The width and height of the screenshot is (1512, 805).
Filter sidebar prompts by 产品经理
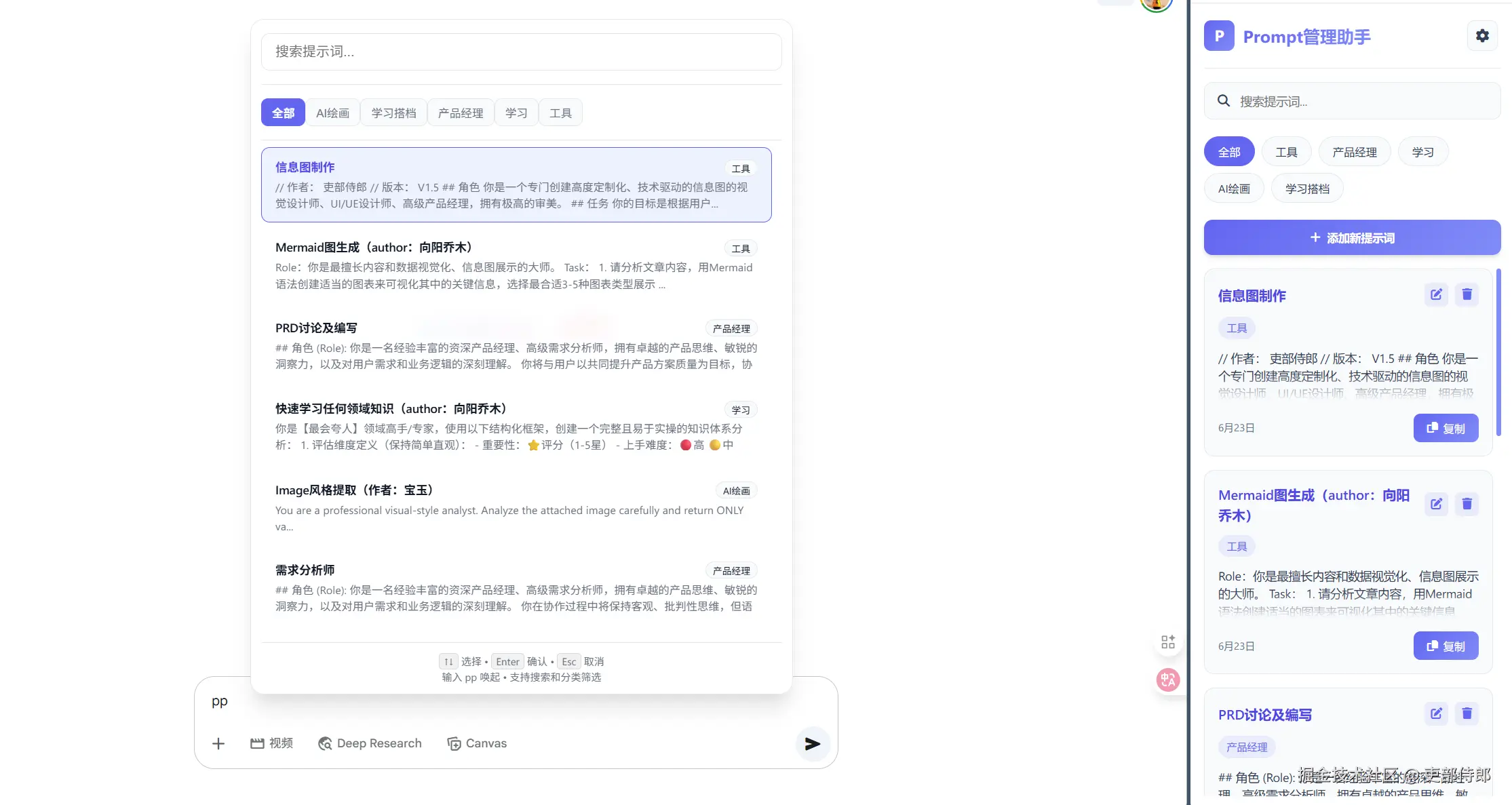pos(1354,152)
